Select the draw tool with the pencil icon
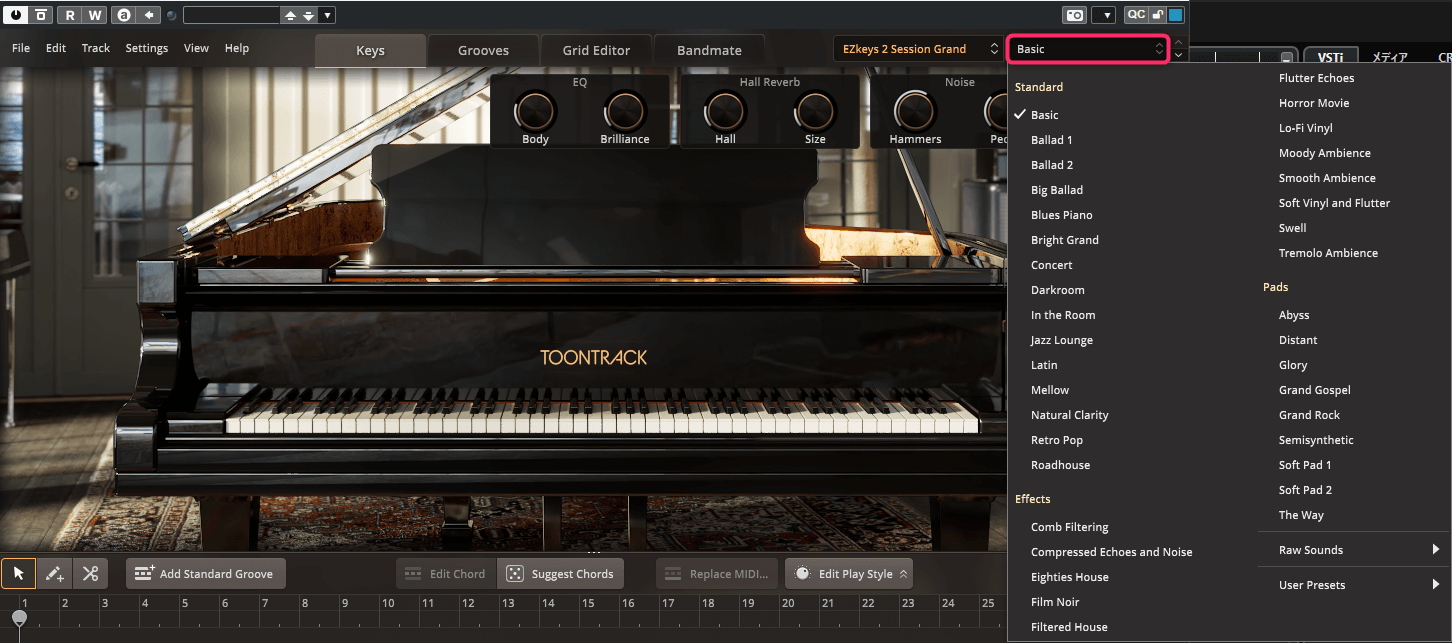Viewport: 1452px width, 643px height. tap(54, 573)
